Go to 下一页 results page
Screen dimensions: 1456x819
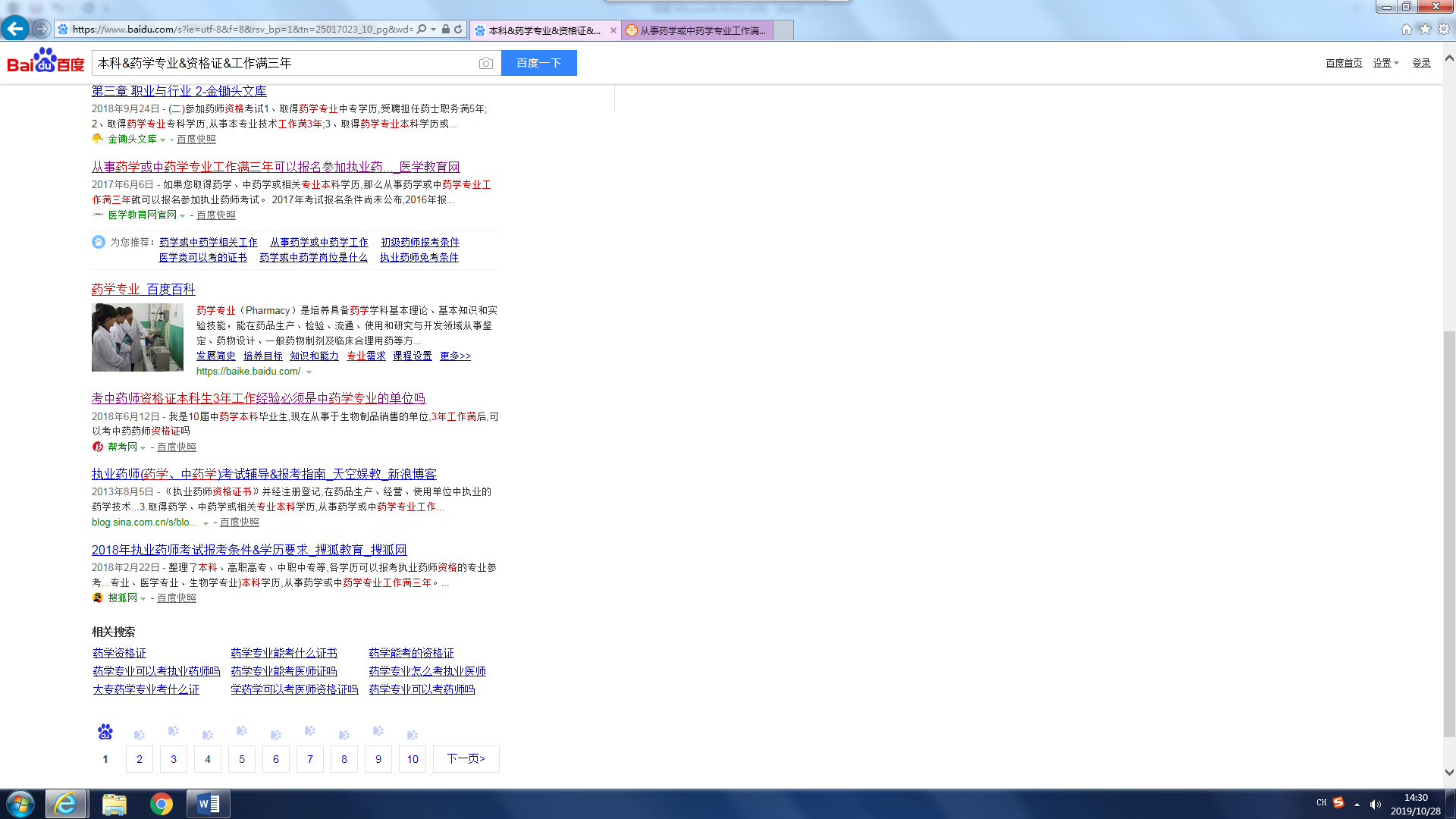tap(466, 758)
